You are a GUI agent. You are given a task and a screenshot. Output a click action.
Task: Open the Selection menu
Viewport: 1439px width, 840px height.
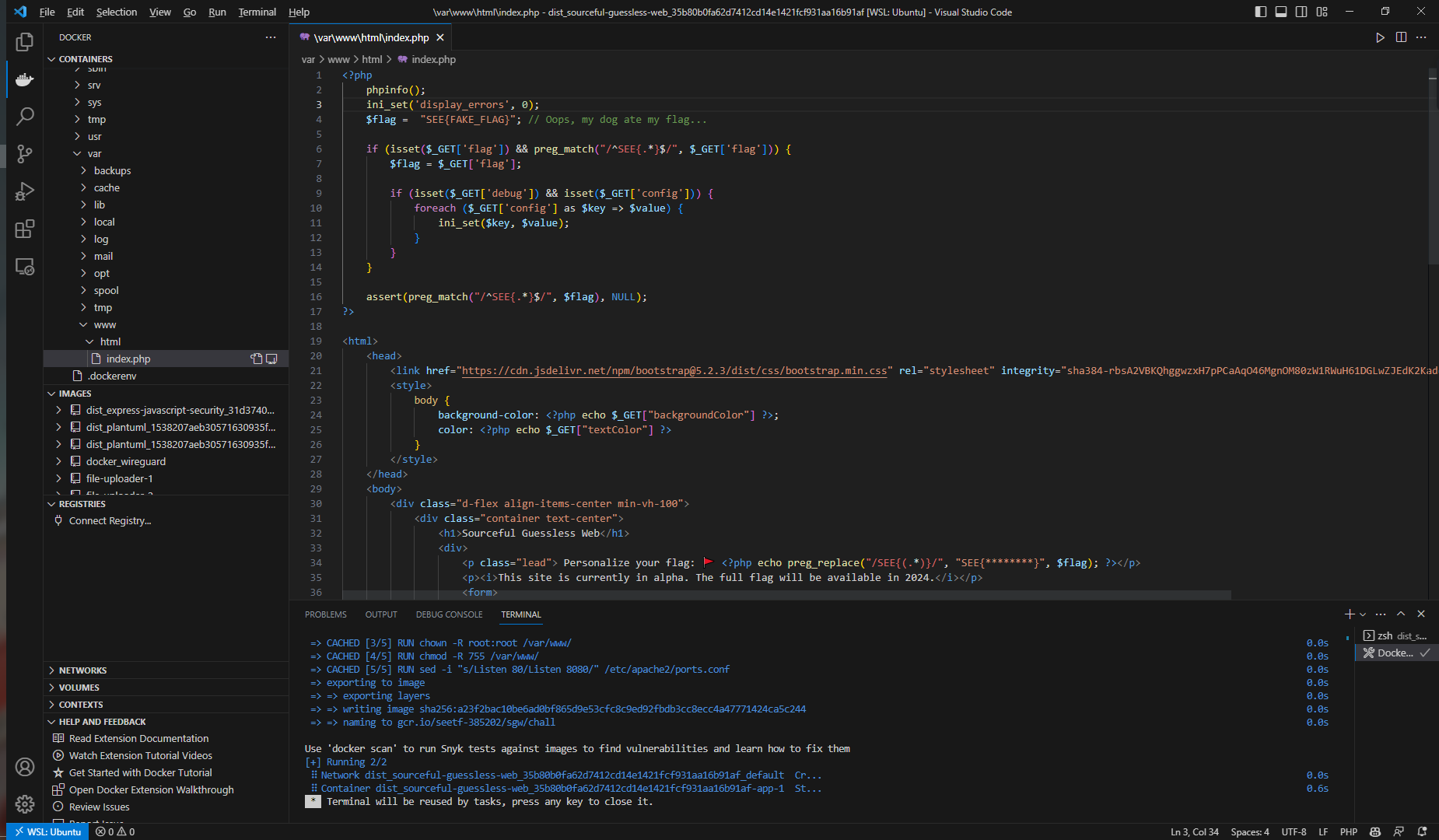[117, 12]
